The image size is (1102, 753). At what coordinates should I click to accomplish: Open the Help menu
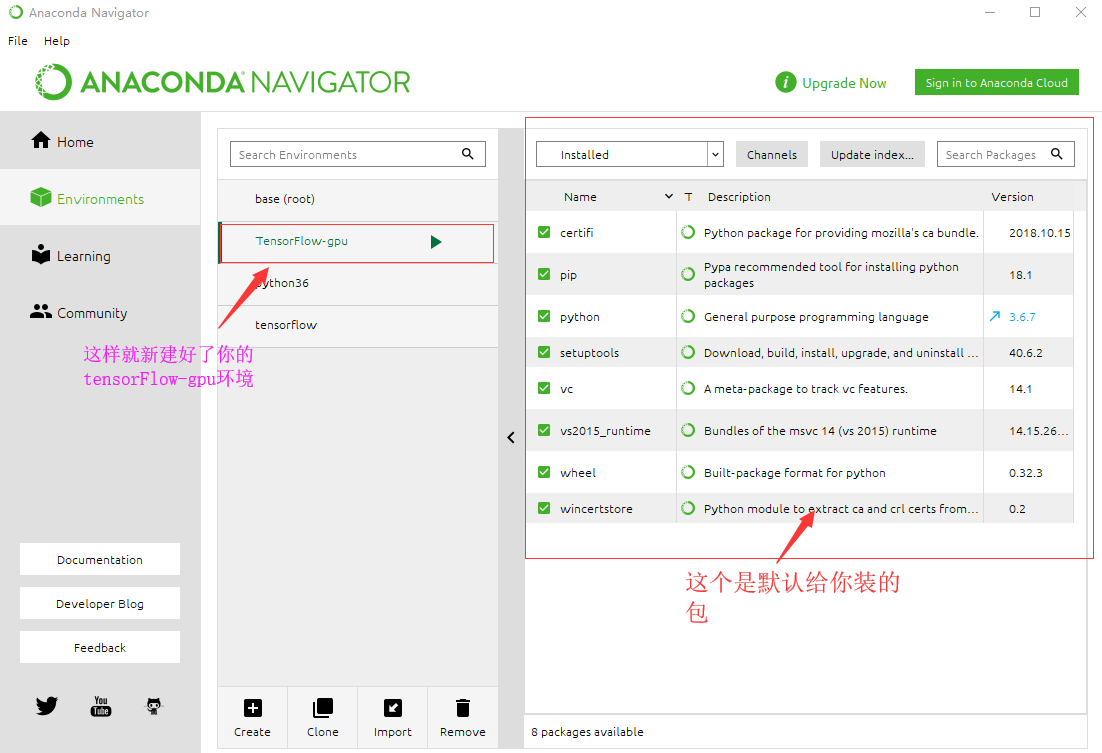tap(57, 41)
